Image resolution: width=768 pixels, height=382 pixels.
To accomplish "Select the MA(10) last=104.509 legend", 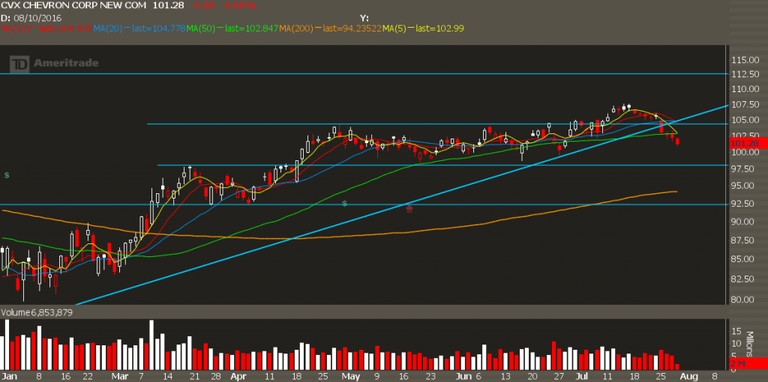I will click(x=47, y=29).
